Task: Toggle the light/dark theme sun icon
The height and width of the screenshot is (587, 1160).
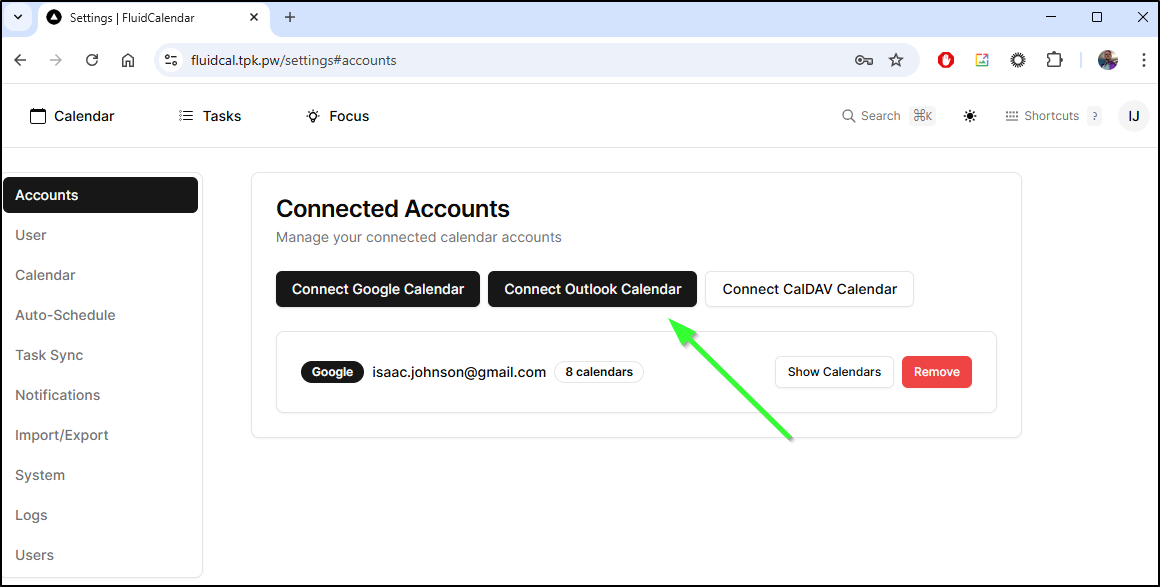Action: pyautogui.click(x=970, y=116)
